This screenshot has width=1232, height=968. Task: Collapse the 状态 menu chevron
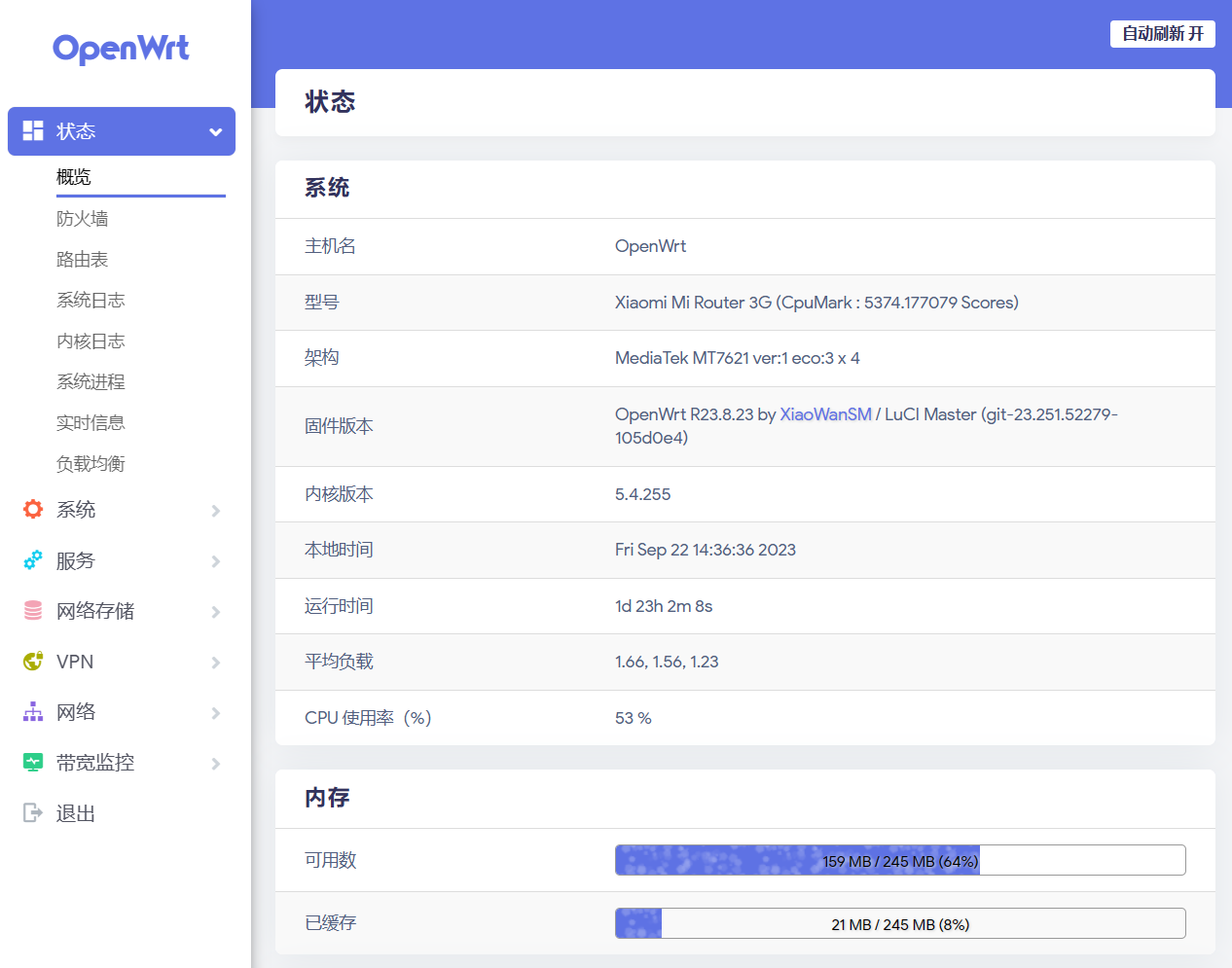pyautogui.click(x=216, y=131)
